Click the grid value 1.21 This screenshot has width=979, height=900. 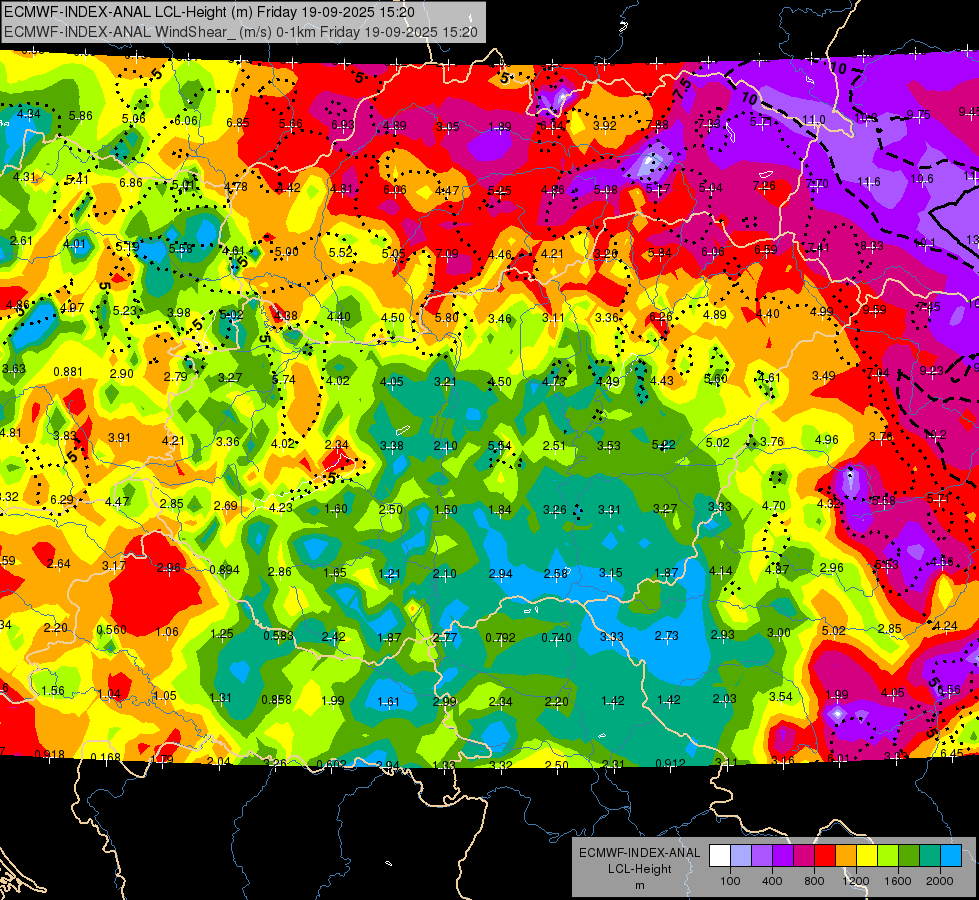tap(390, 573)
